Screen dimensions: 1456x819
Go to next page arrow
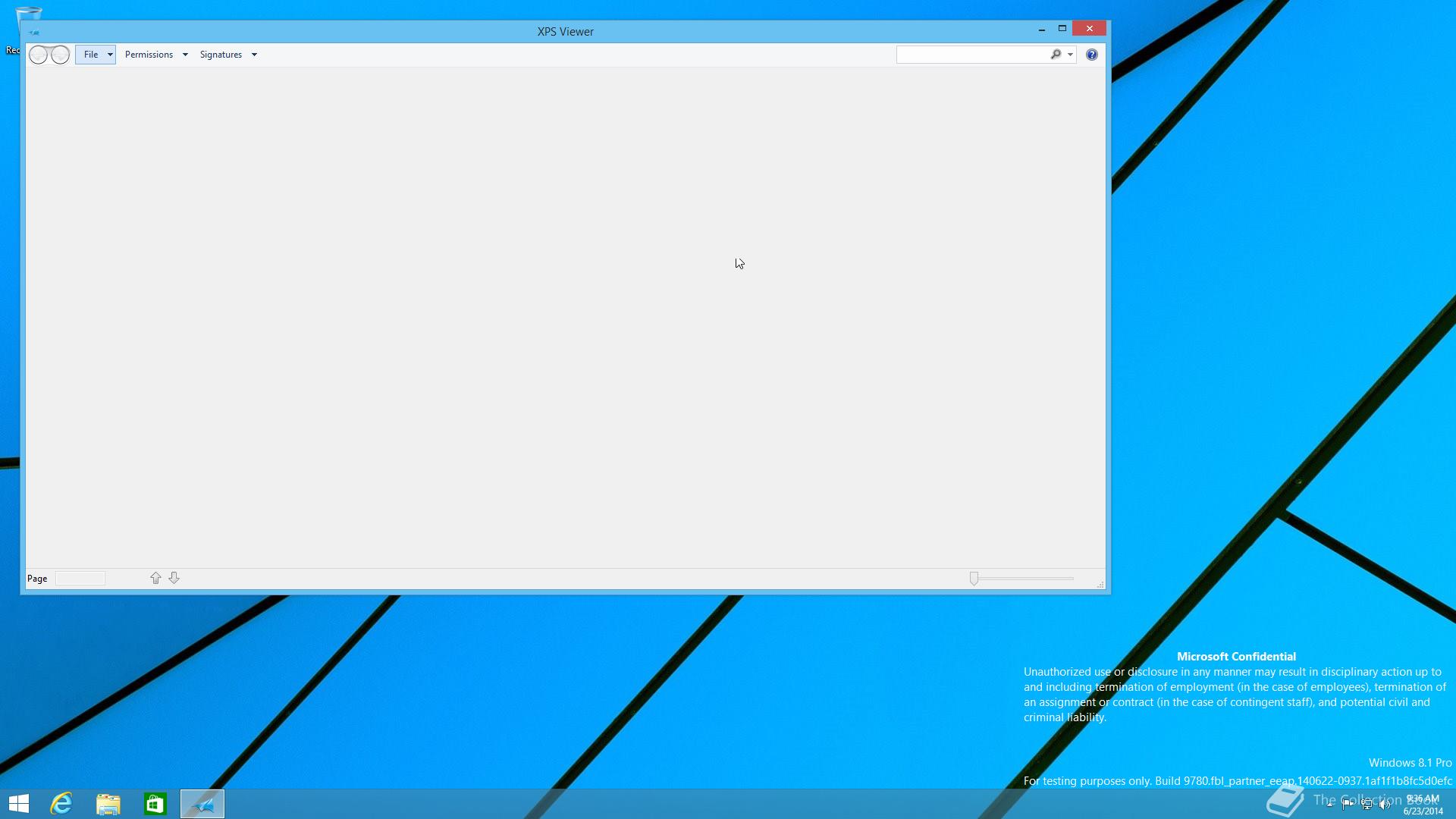click(x=174, y=578)
